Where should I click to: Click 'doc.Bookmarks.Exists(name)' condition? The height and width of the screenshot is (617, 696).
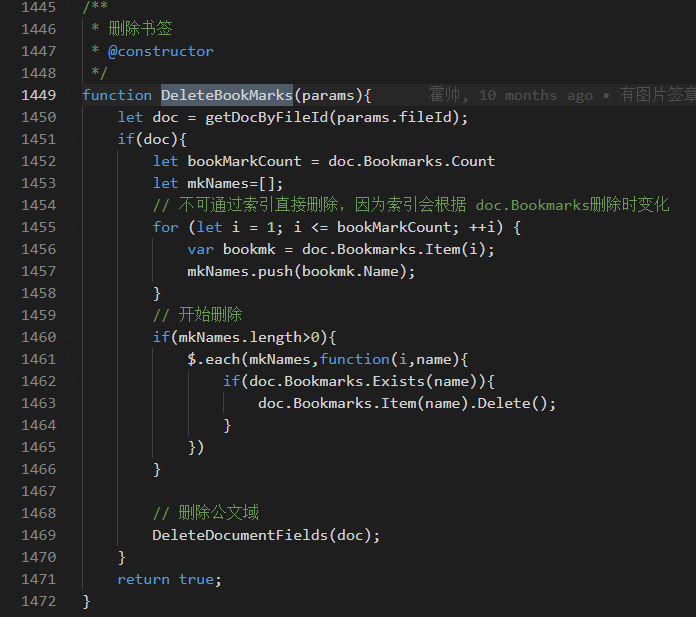click(x=363, y=381)
